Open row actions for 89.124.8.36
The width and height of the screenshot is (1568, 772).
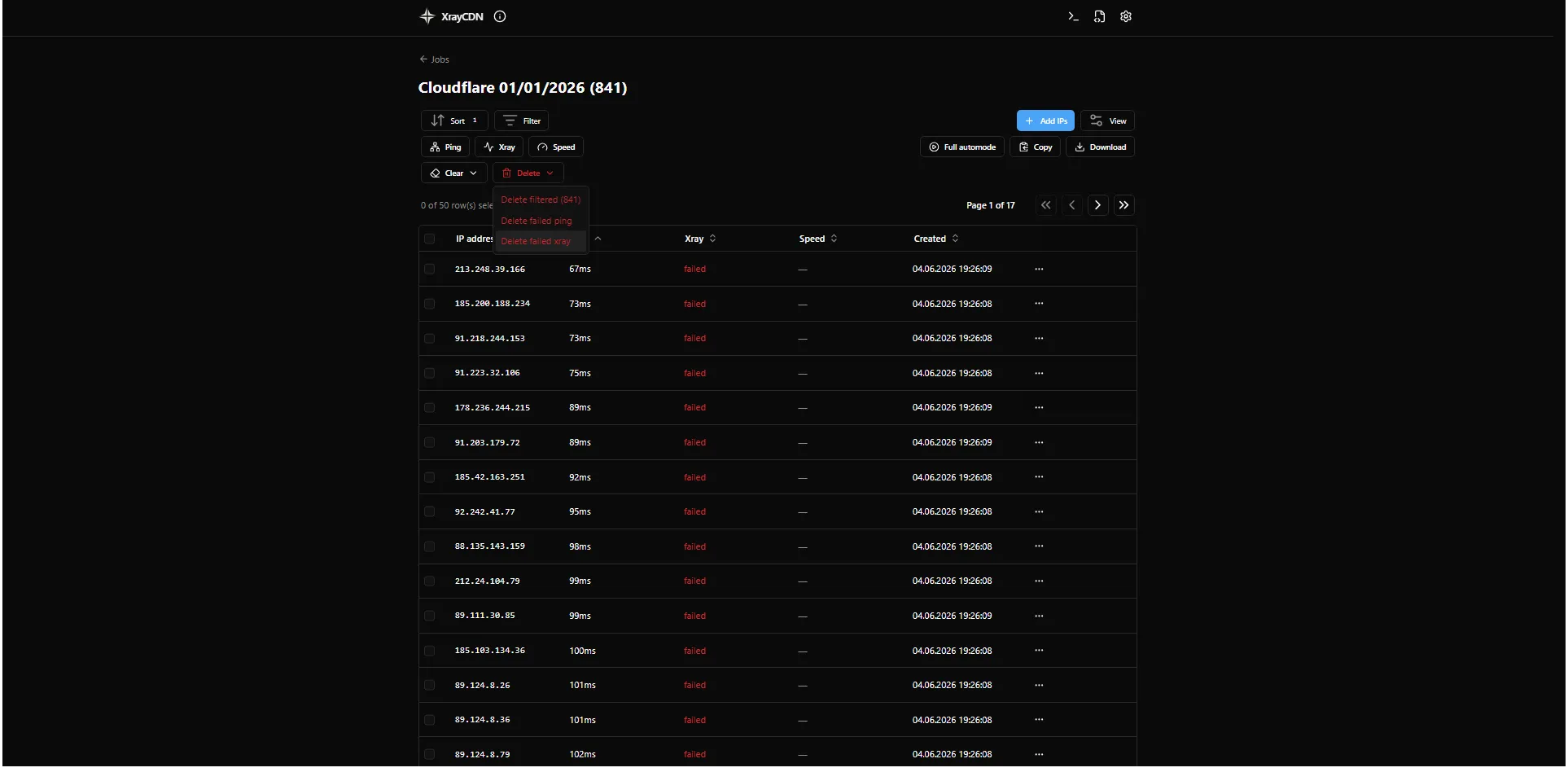pos(1039,720)
